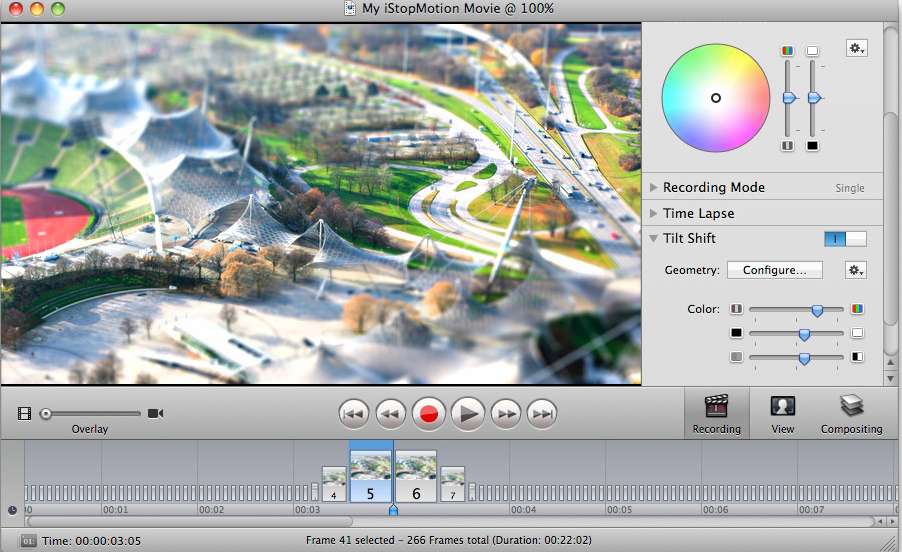Collapse the Tilt Shift section
This screenshot has width=902, height=552.
tap(654, 239)
